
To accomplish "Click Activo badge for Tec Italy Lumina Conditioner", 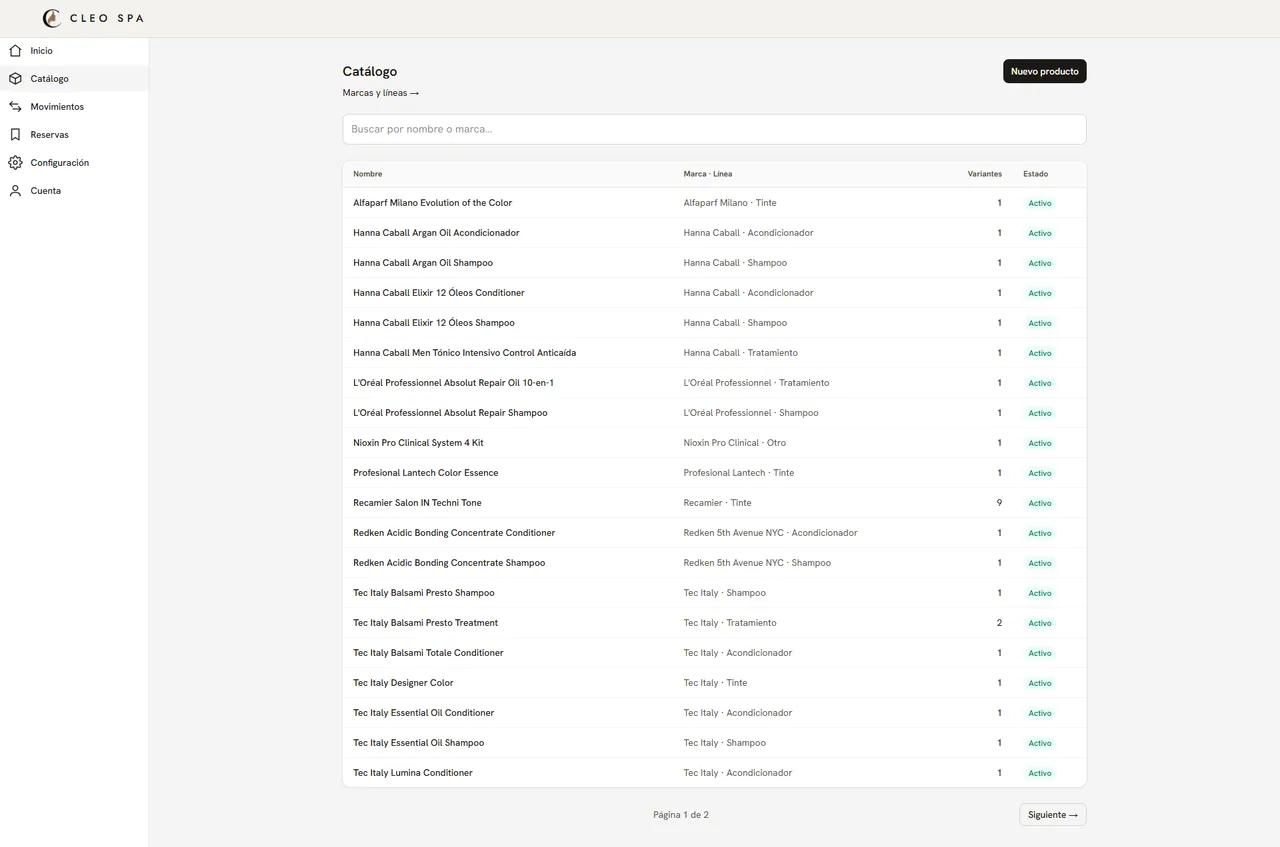I will 1040,773.
